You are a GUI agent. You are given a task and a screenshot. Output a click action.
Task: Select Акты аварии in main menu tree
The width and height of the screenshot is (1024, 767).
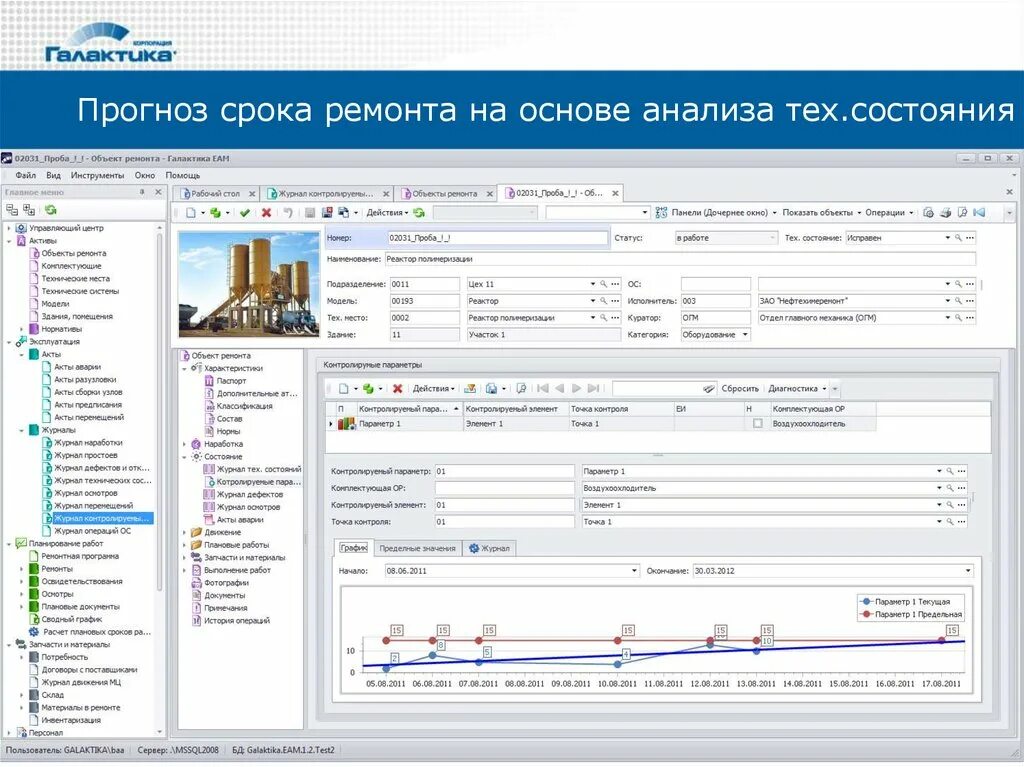coord(77,367)
